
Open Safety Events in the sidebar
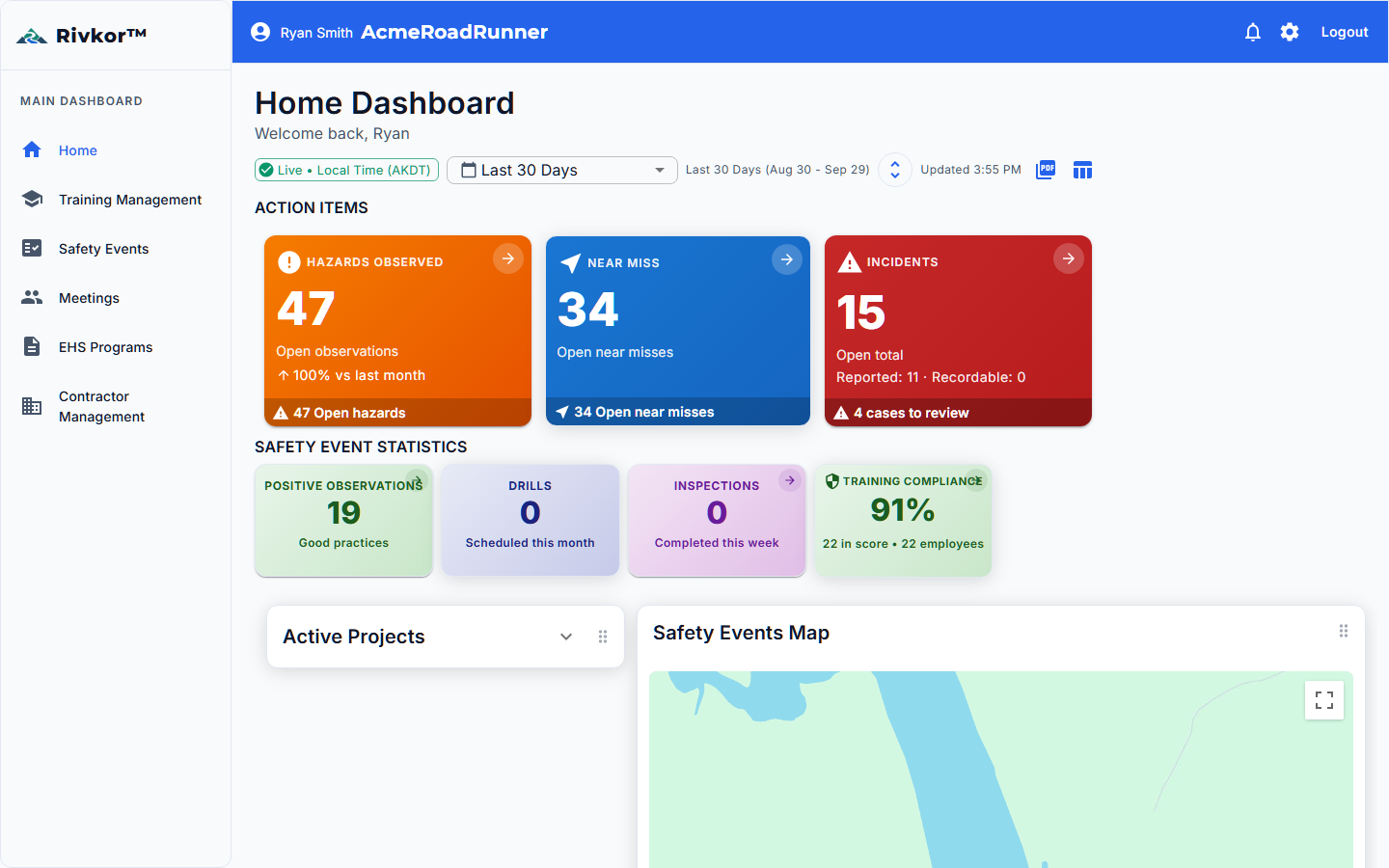pyautogui.click(x=116, y=248)
